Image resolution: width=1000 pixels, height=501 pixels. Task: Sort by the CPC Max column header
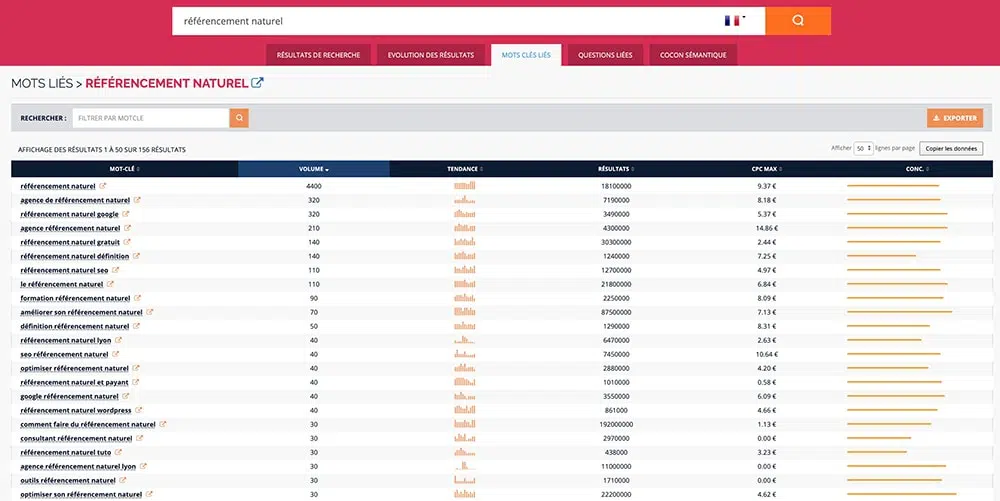(x=767, y=169)
